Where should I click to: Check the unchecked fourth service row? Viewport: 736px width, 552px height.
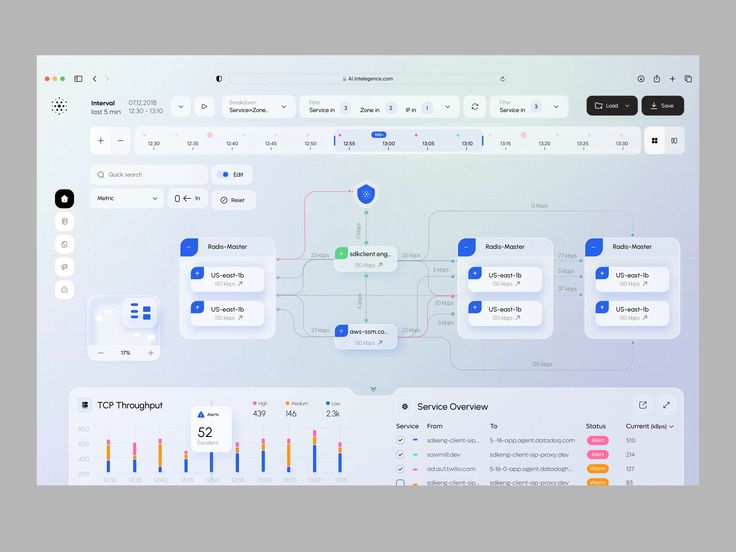click(x=400, y=483)
